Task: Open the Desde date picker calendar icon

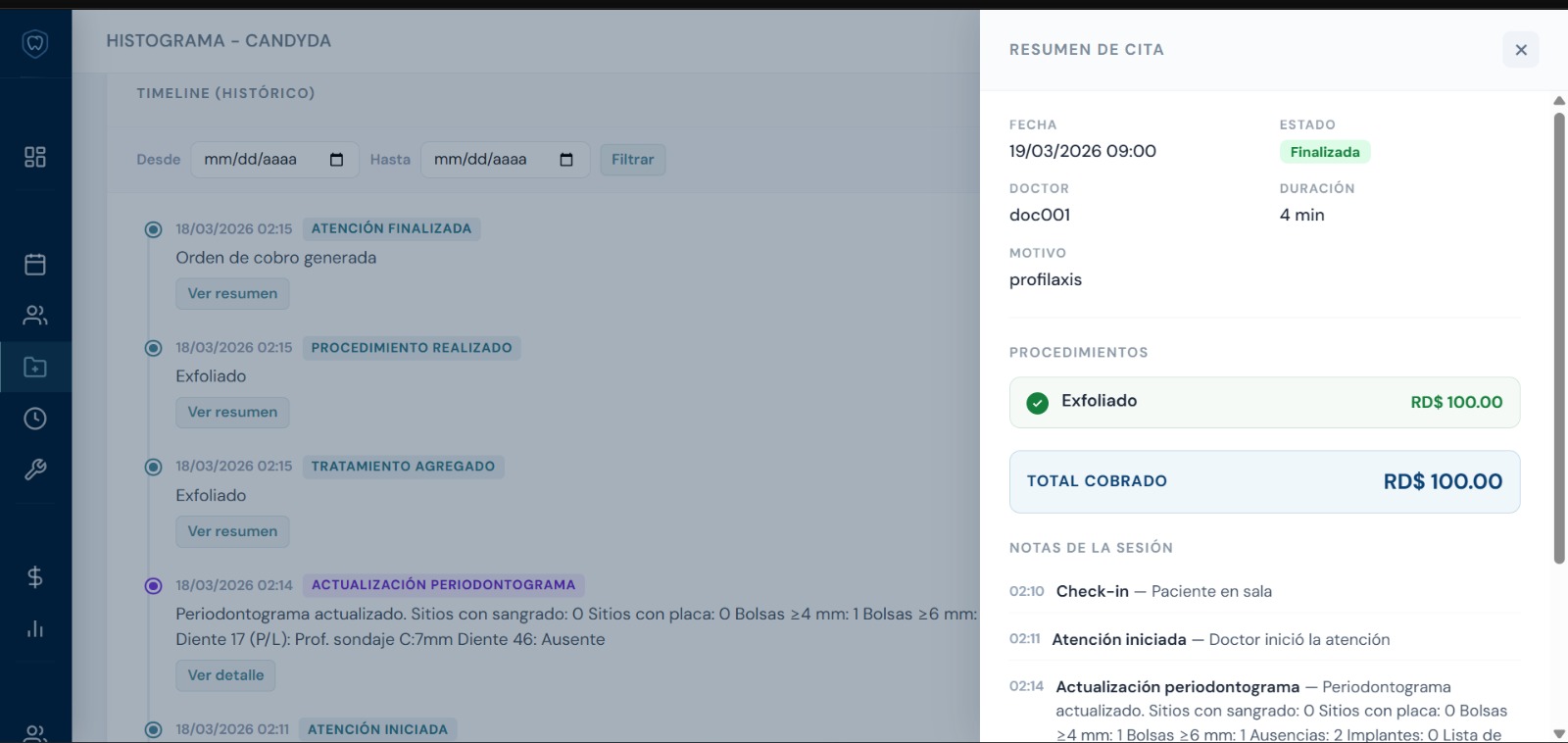Action: (x=336, y=160)
